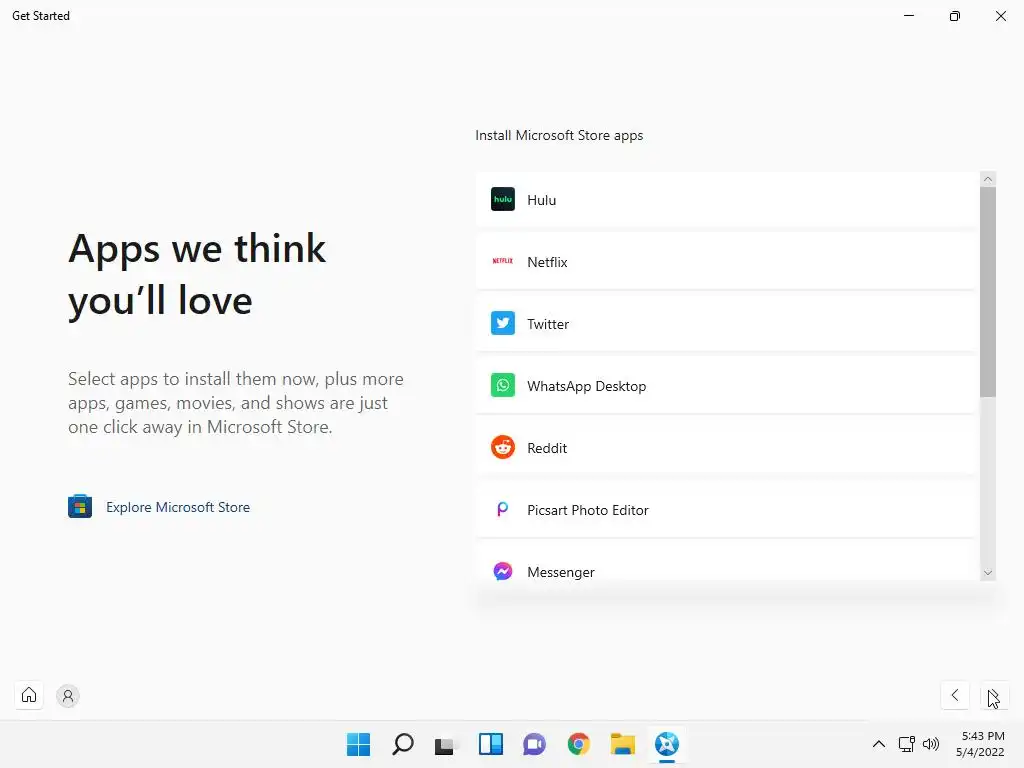This screenshot has height=768, width=1024.
Task: Open the account profile icon
Action: pyautogui.click(x=67, y=696)
